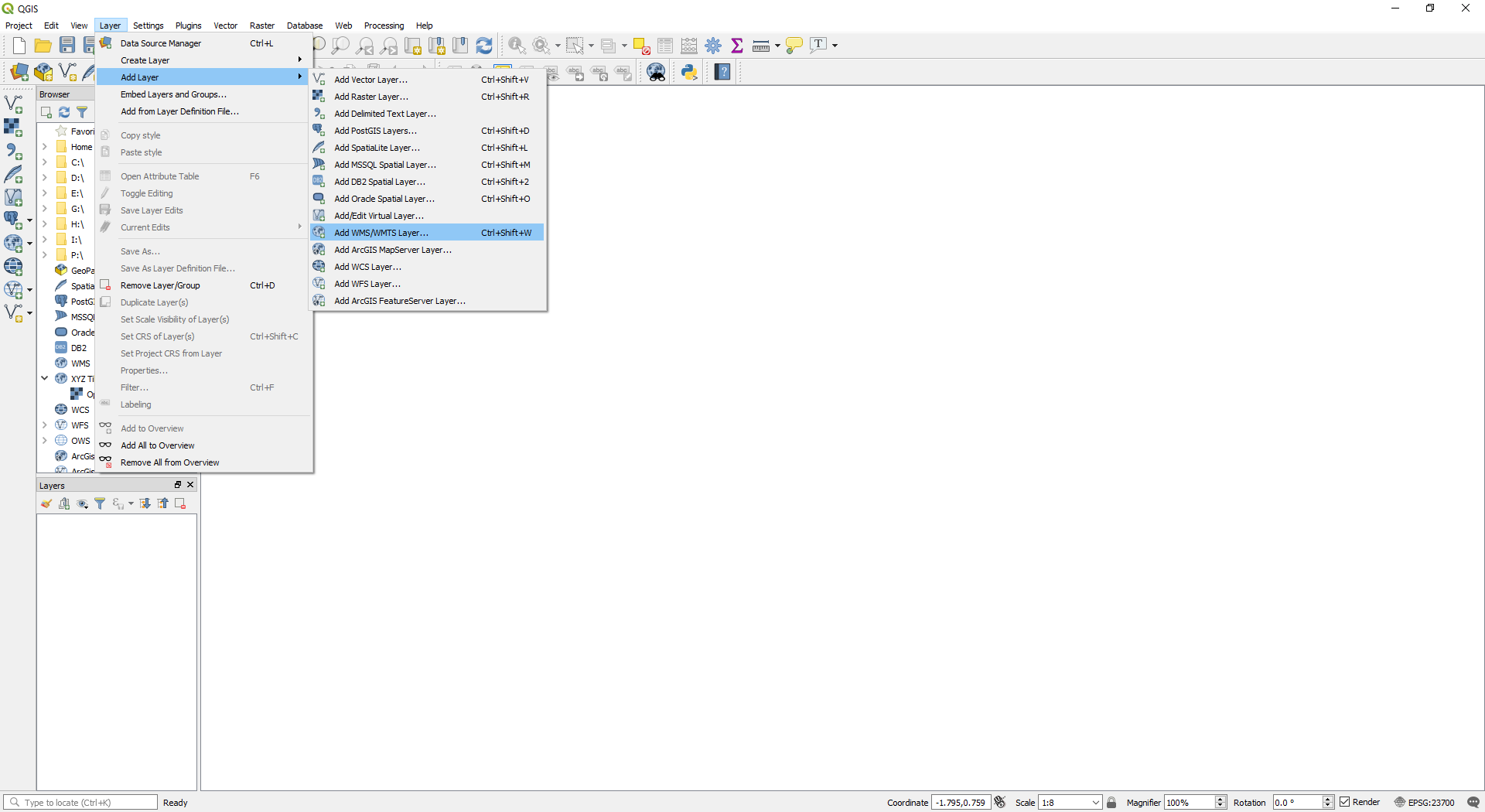Choose Add WFS Layer entry
The image size is (1485, 812).
click(x=428, y=284)
